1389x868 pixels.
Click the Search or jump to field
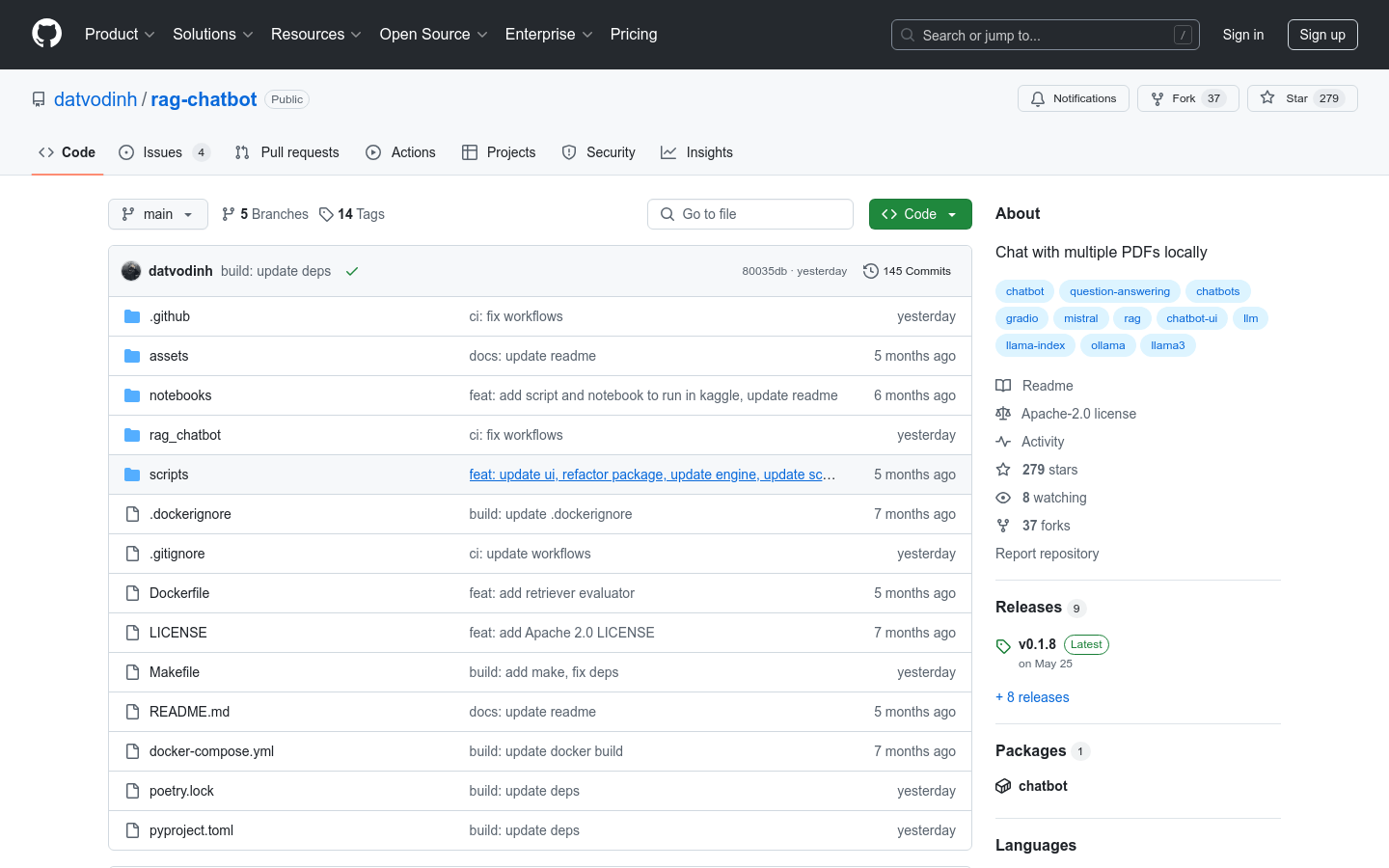pos(1046,35)
